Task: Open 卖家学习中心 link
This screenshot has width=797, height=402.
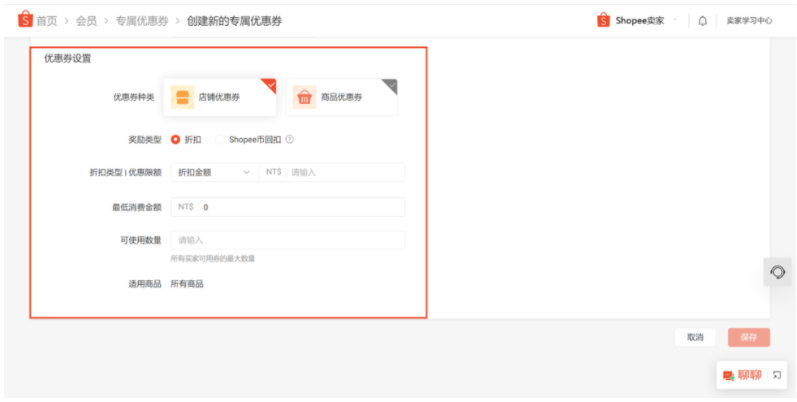Action: (749, 21)
